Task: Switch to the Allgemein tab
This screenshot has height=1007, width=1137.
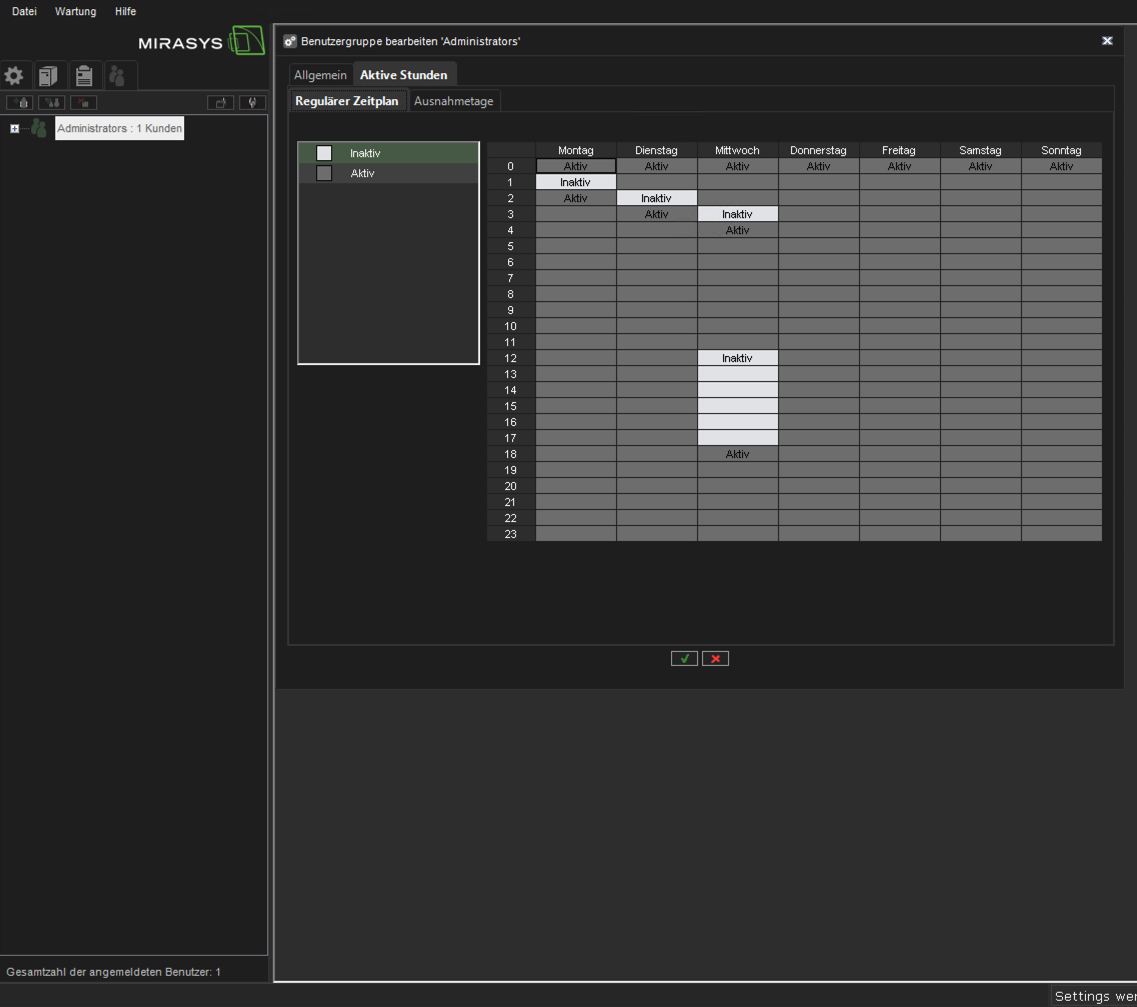Action: pyautogui.click(x=320, y=75)
